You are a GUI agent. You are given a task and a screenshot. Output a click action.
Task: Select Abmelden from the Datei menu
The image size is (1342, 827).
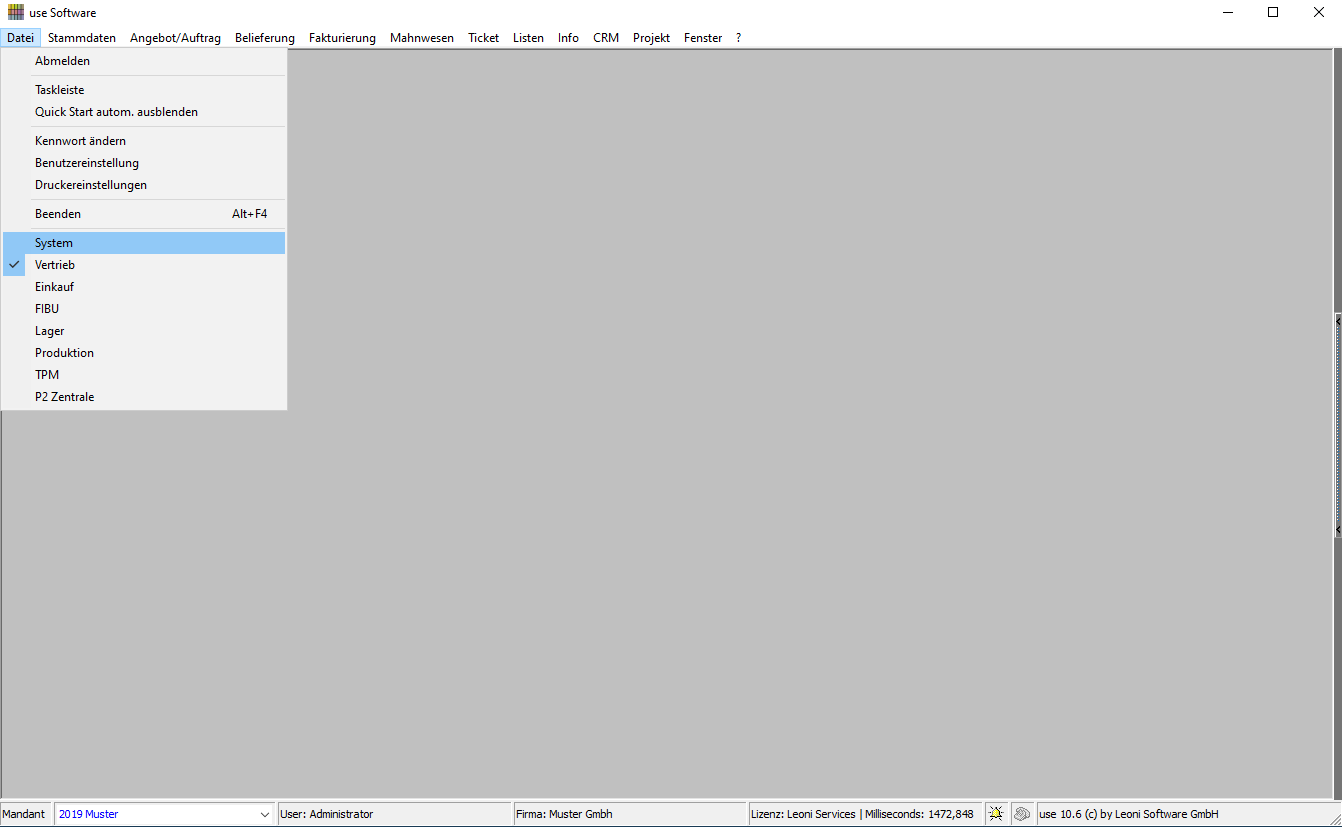(144, 61)
